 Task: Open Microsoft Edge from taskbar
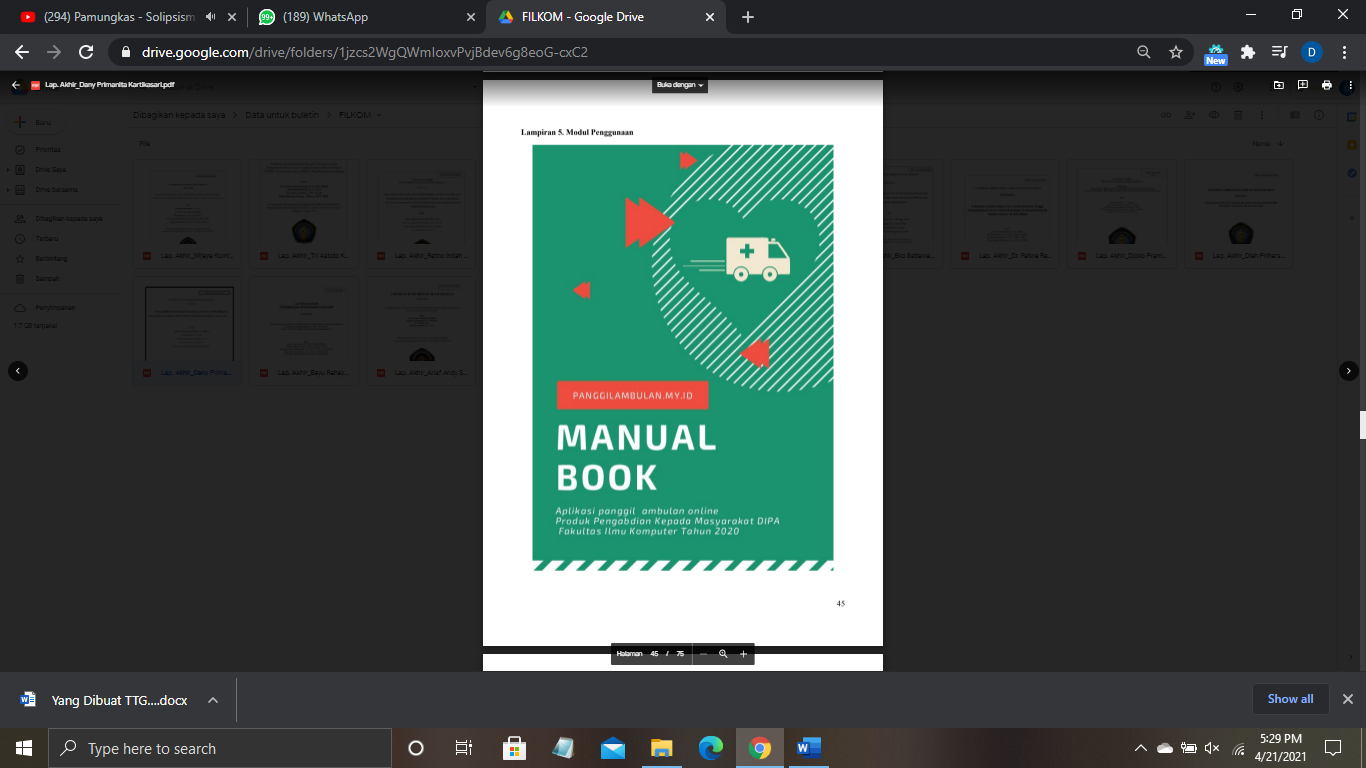711,748
